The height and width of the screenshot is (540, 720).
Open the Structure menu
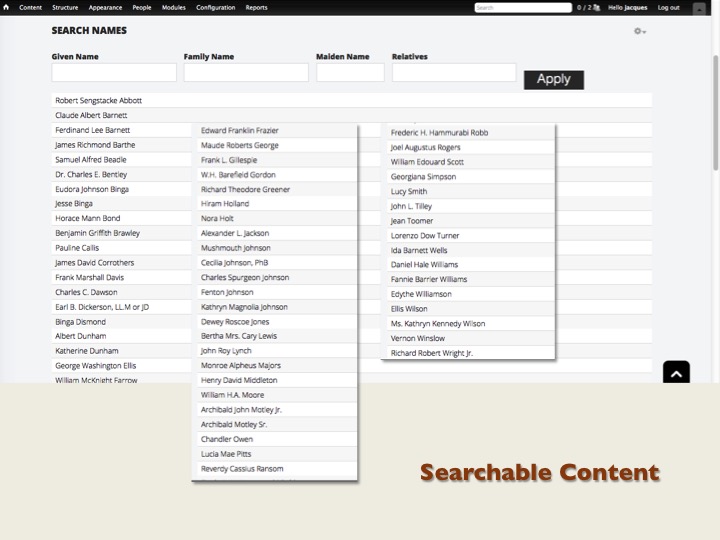(65, 7)
